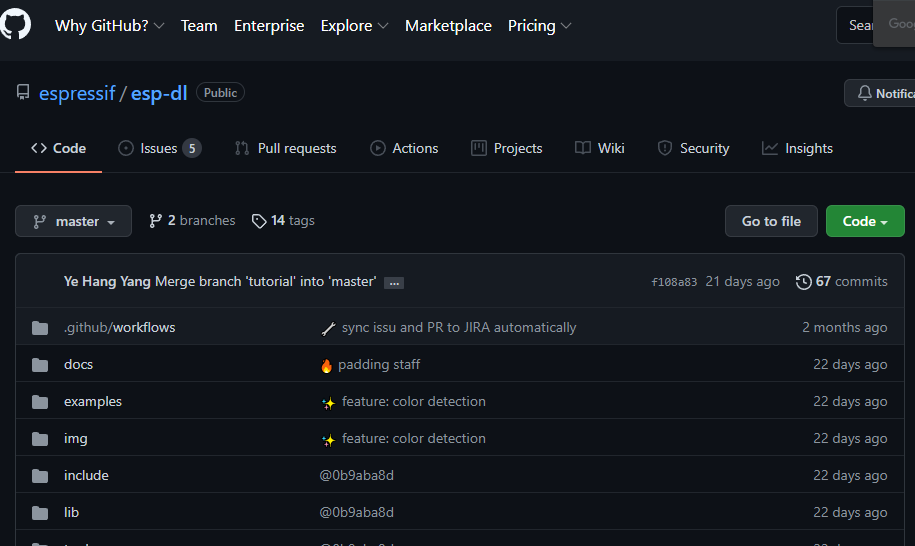Click the branch icon beside 2 branches
This screenshot has width=915, height=546.
coord(155,220)
